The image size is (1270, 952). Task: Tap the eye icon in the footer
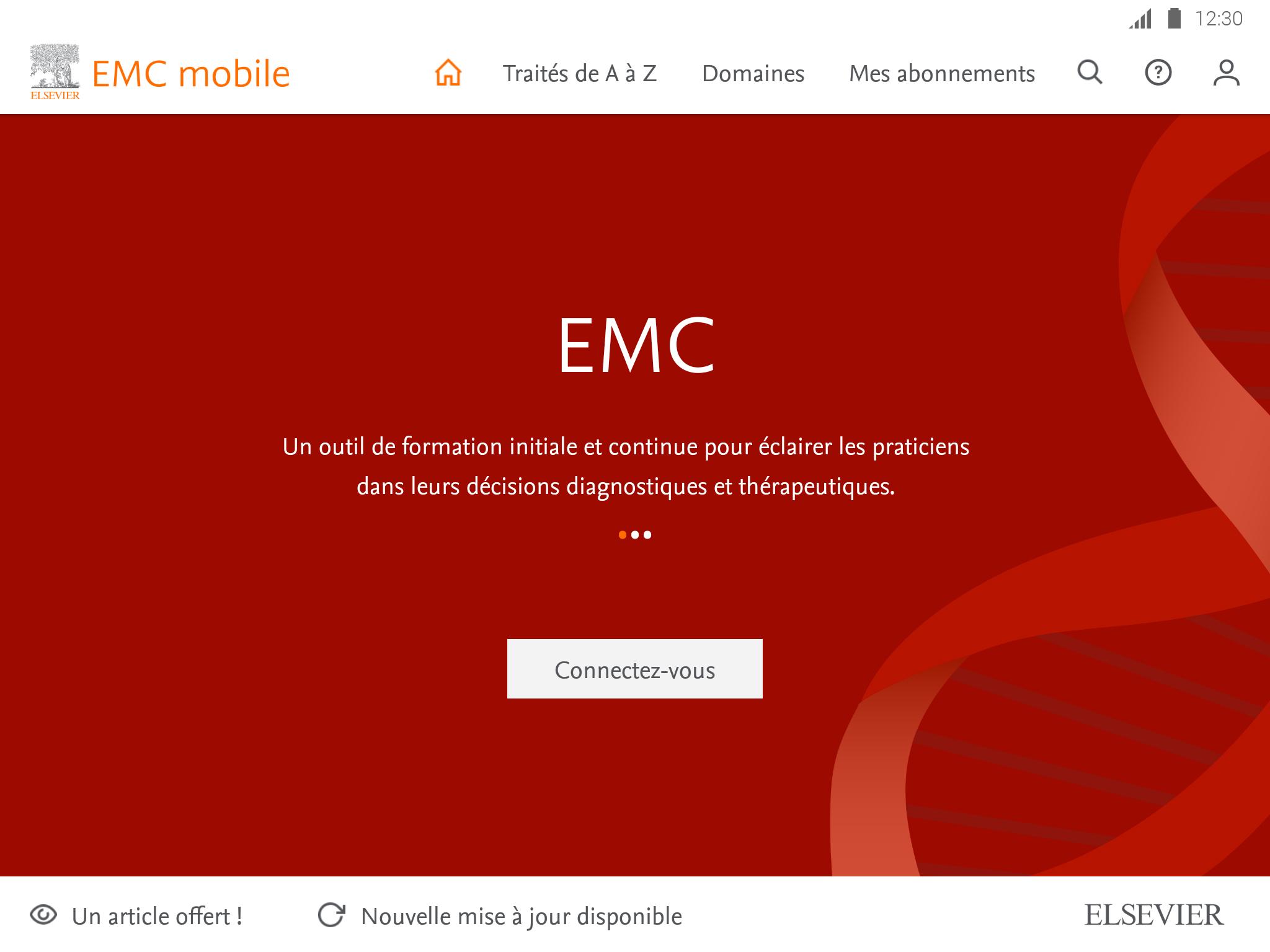[43, 915]
